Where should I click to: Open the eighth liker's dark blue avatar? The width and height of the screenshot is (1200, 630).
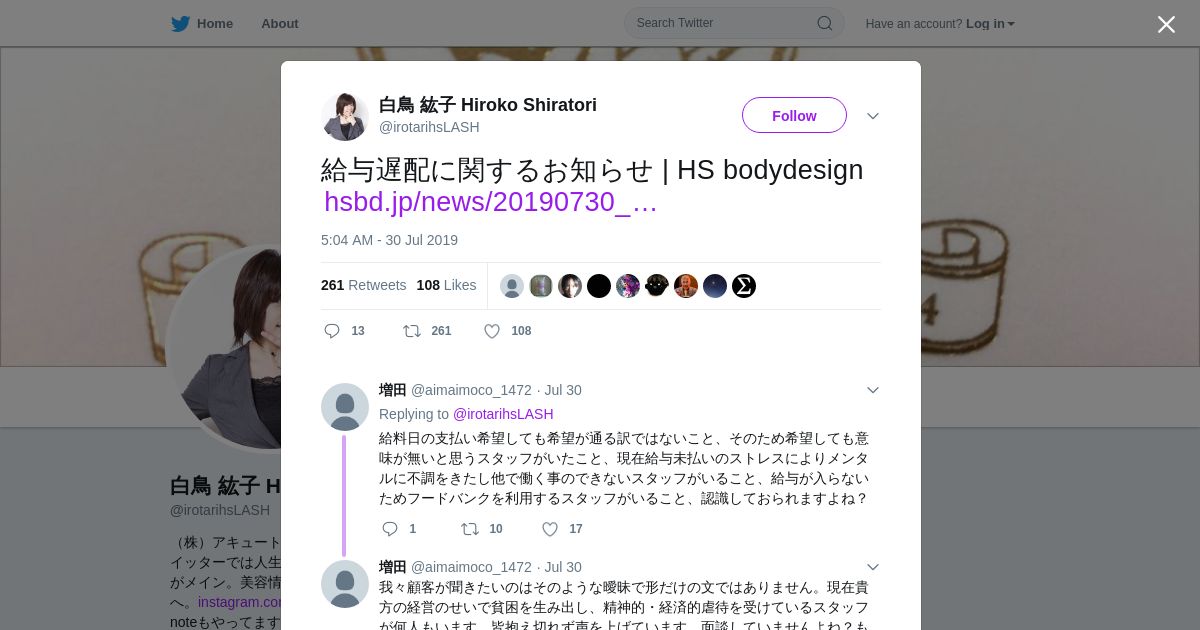pos(715,286)
